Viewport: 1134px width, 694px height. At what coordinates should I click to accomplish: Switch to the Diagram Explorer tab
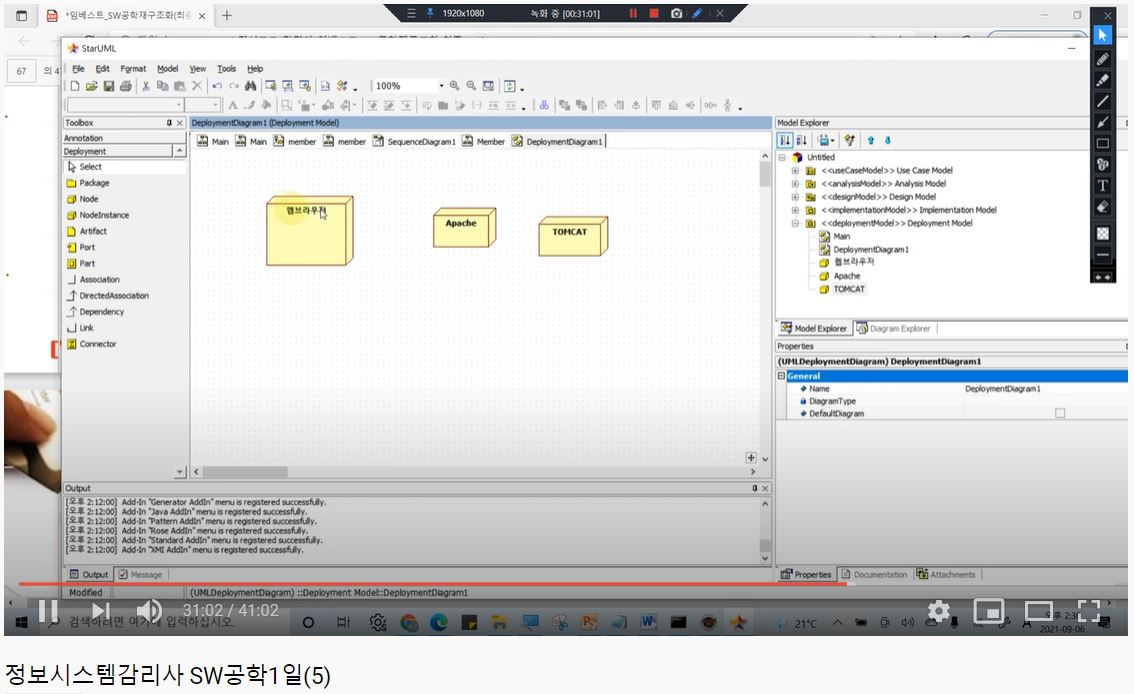[x=893, y=328]
